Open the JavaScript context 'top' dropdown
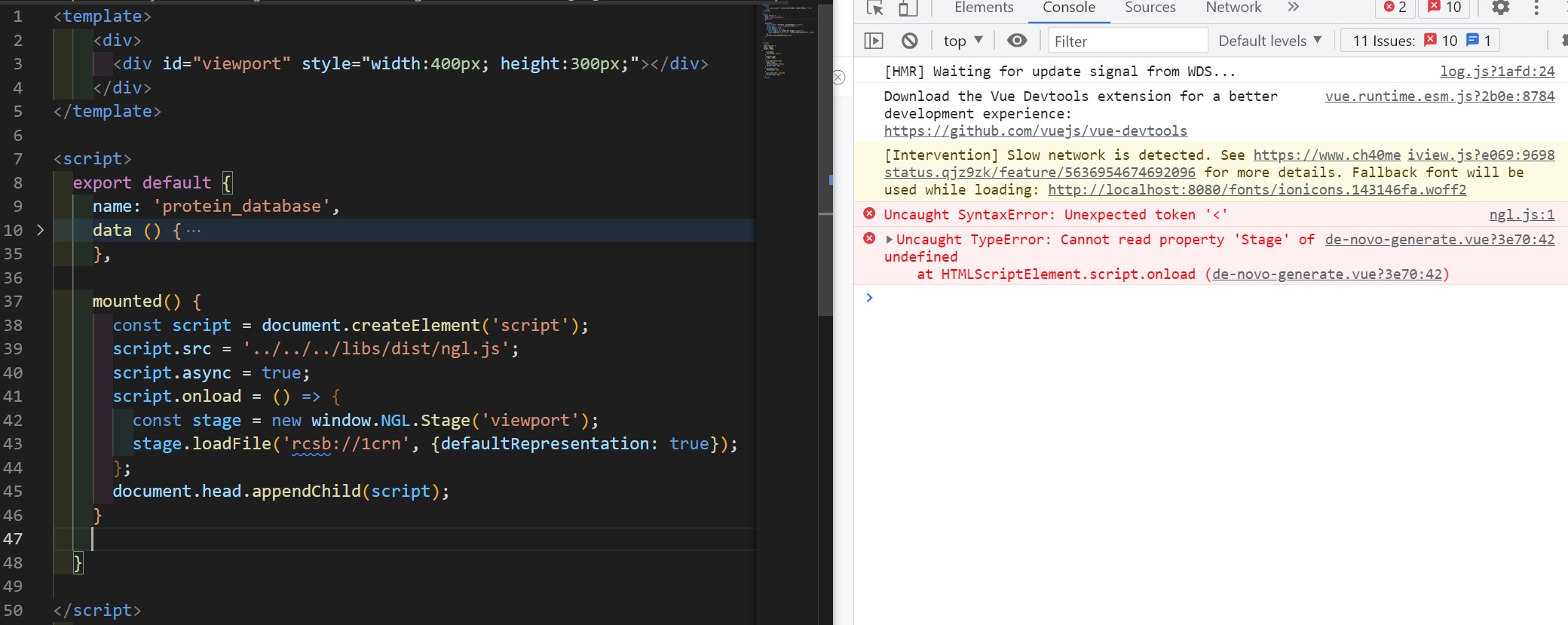 pos(963,41)
